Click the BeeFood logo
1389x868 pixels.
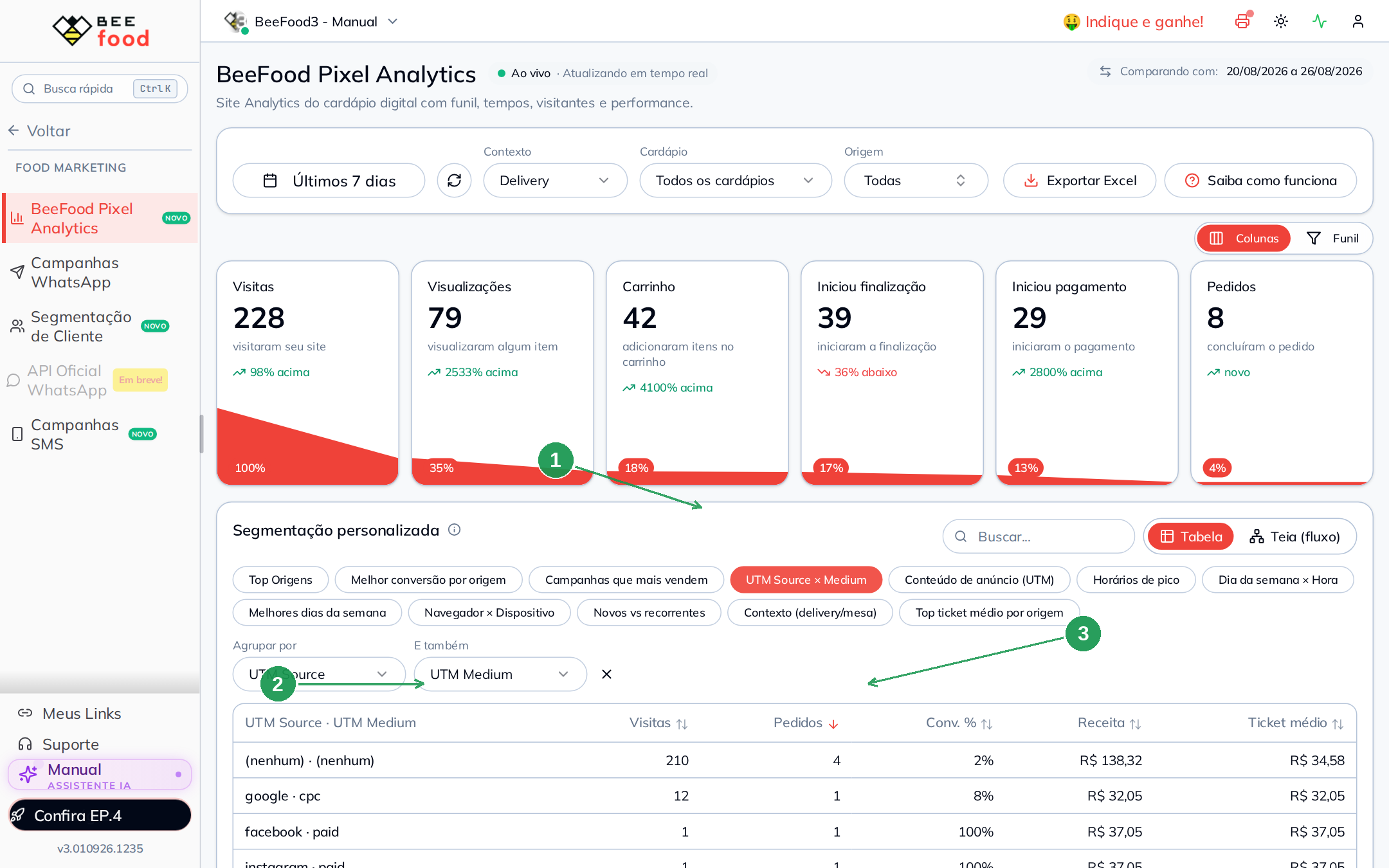click(x=100, y=30)
